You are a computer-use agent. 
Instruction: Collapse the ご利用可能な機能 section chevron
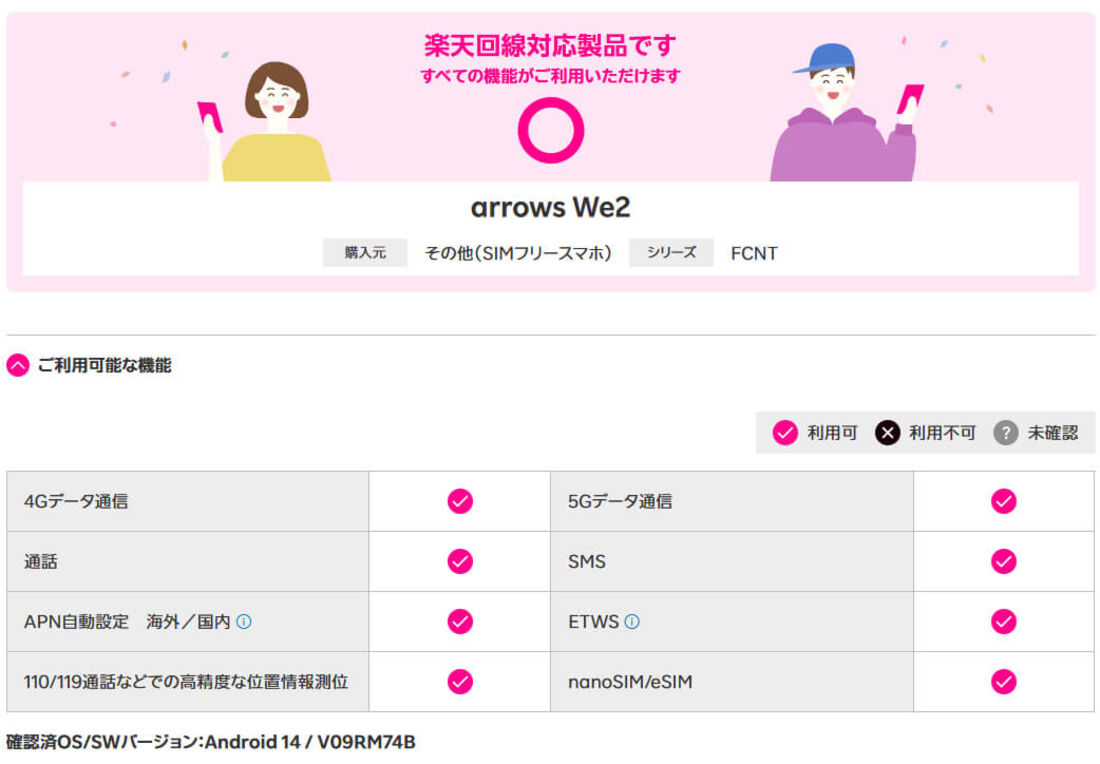[x=18, y=366]
